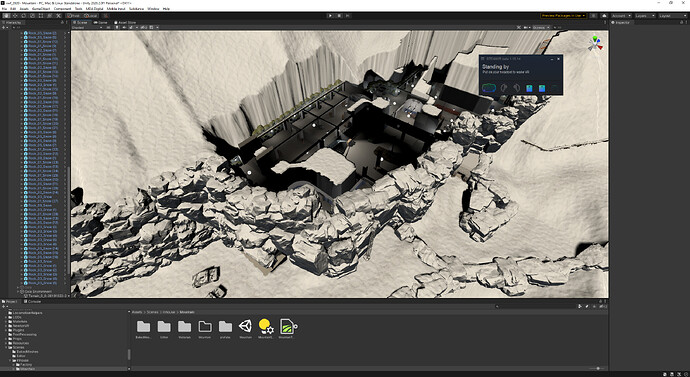Select the Move tool in the toolbar
Viewport: 690px width, 377px height.
tap(15, 15)
